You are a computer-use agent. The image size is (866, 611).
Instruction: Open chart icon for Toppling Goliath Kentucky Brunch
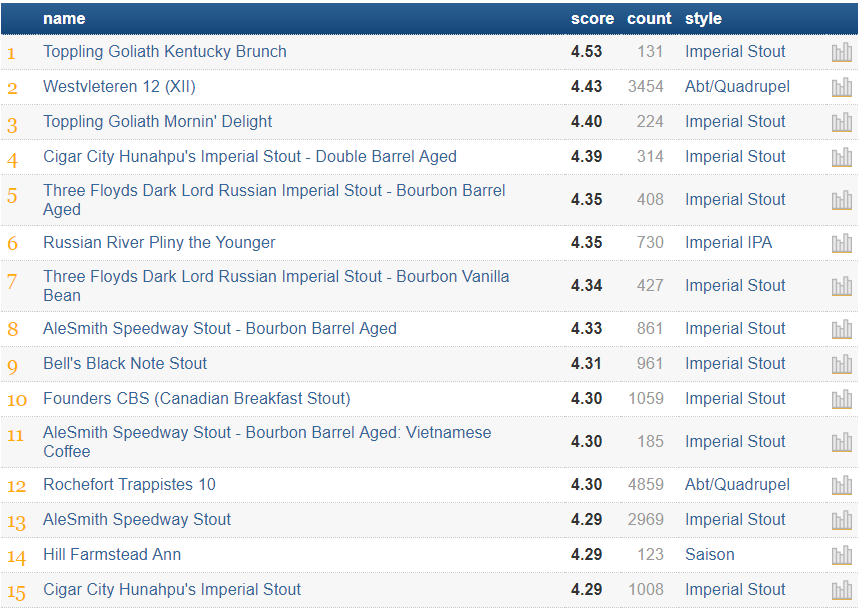tap(842, 52)
